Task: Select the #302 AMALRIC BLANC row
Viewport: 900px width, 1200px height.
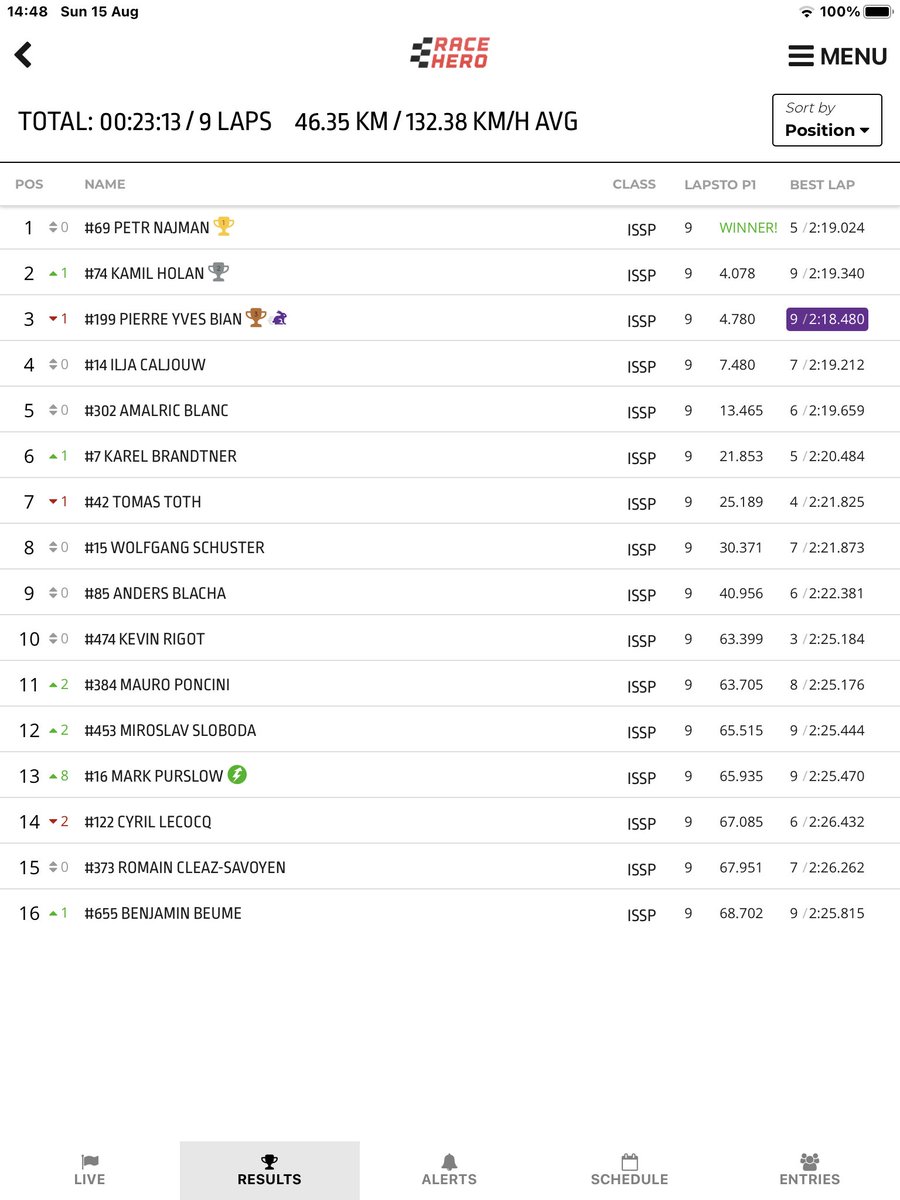Action: [x=450, y=410]
